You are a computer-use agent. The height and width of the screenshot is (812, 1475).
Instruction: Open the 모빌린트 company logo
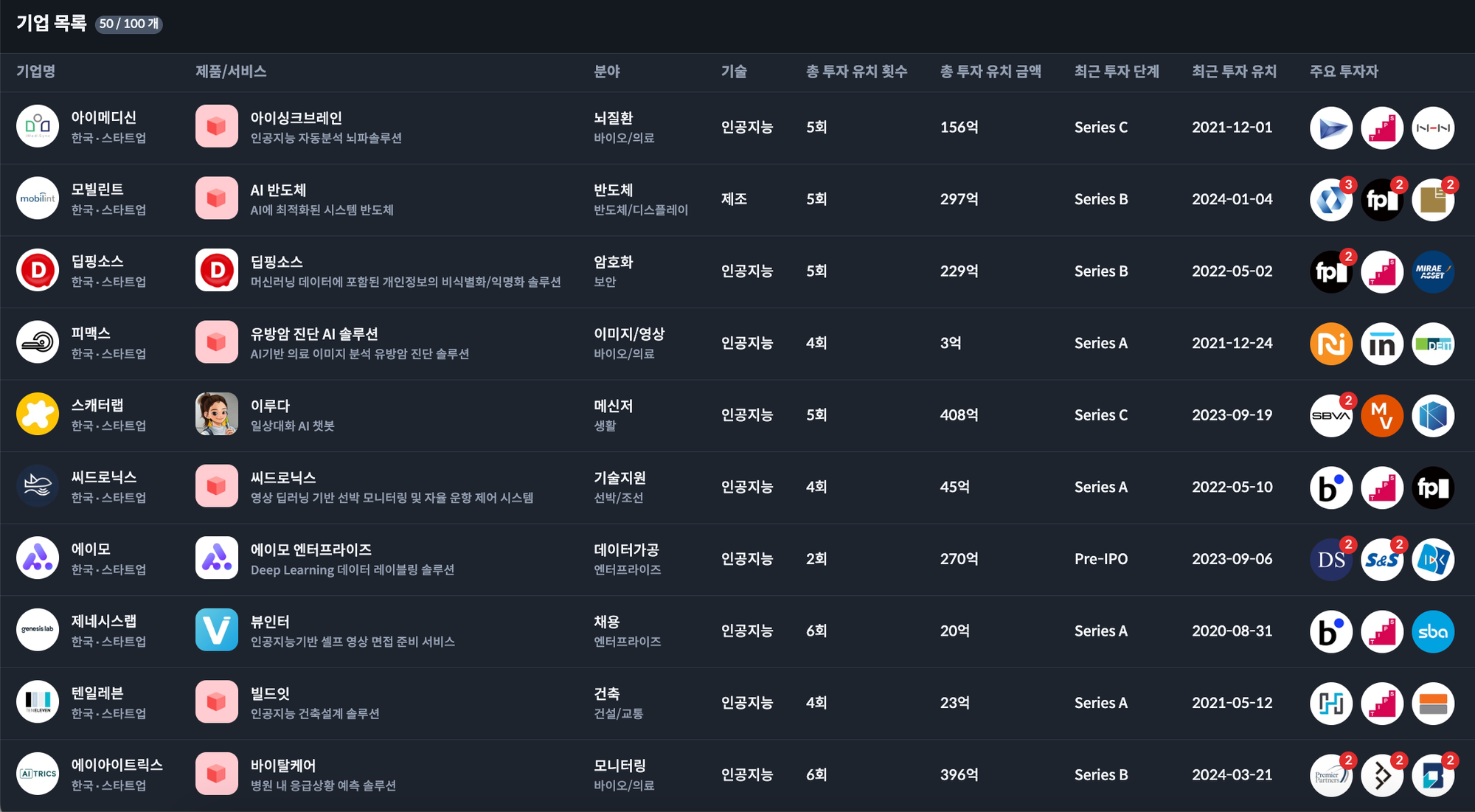[x=38, y=198]
